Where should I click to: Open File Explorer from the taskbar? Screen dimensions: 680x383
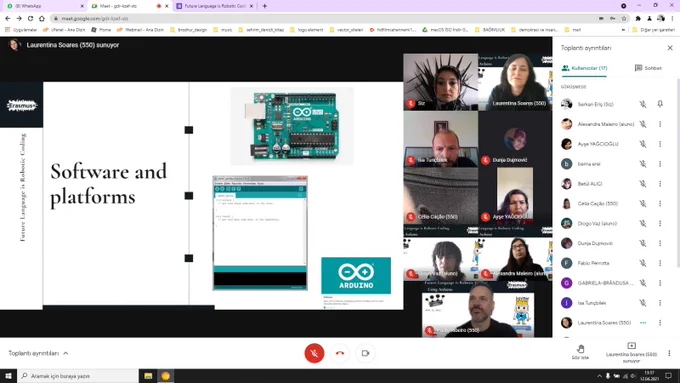click(x=148, y=376)
